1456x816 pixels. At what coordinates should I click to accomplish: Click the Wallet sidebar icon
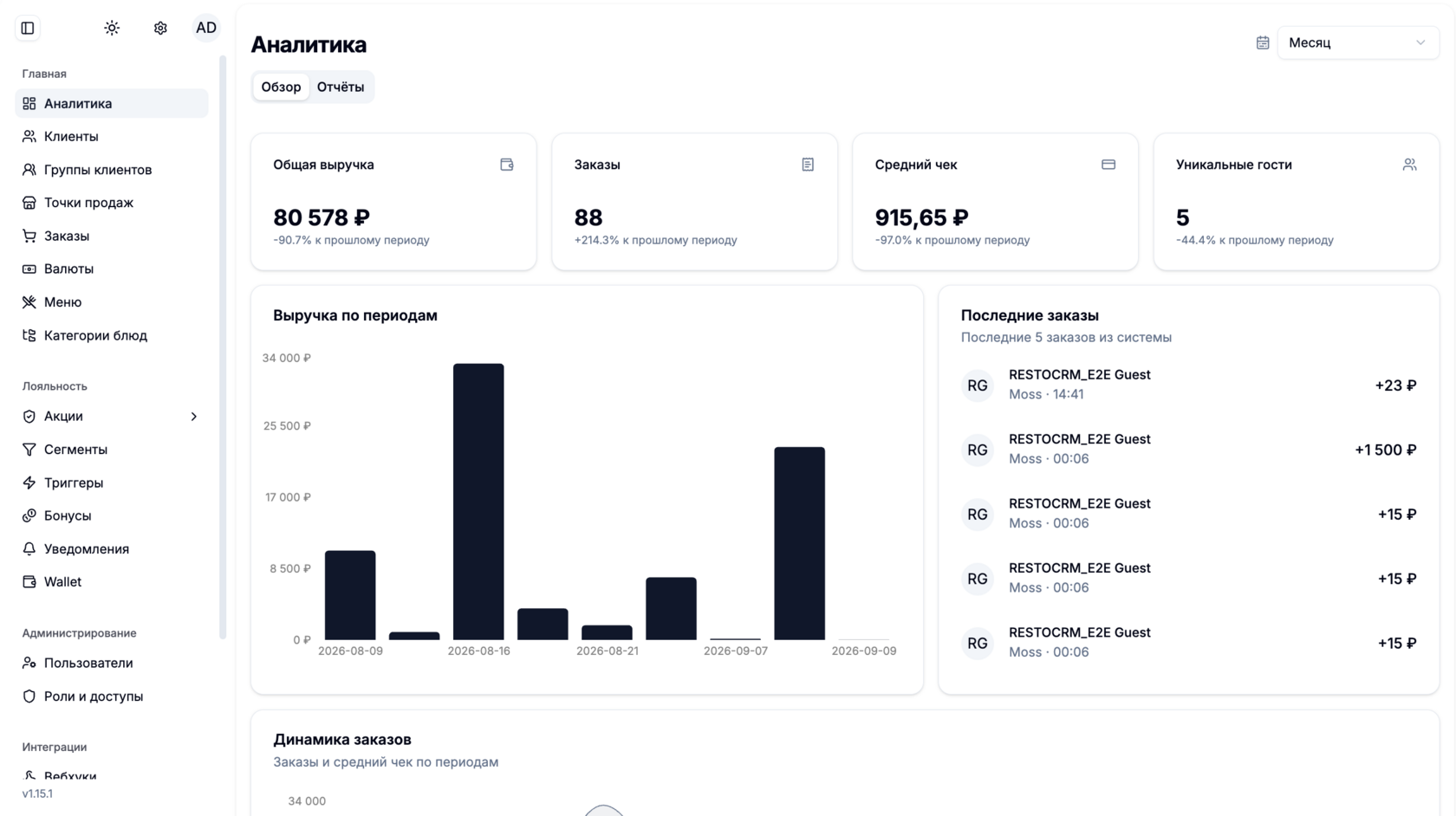(29, 582)
